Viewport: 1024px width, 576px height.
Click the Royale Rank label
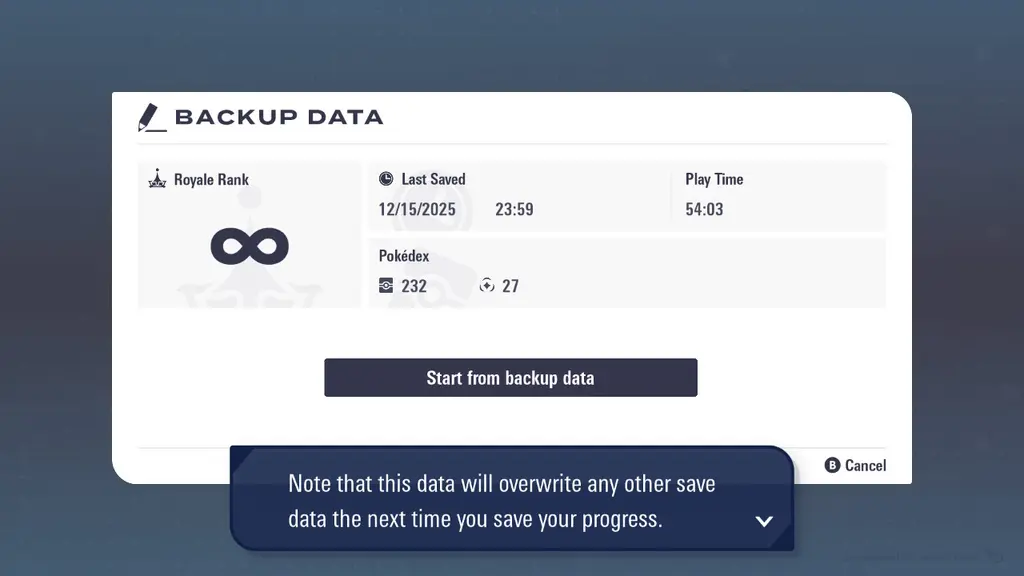[211, 180]
